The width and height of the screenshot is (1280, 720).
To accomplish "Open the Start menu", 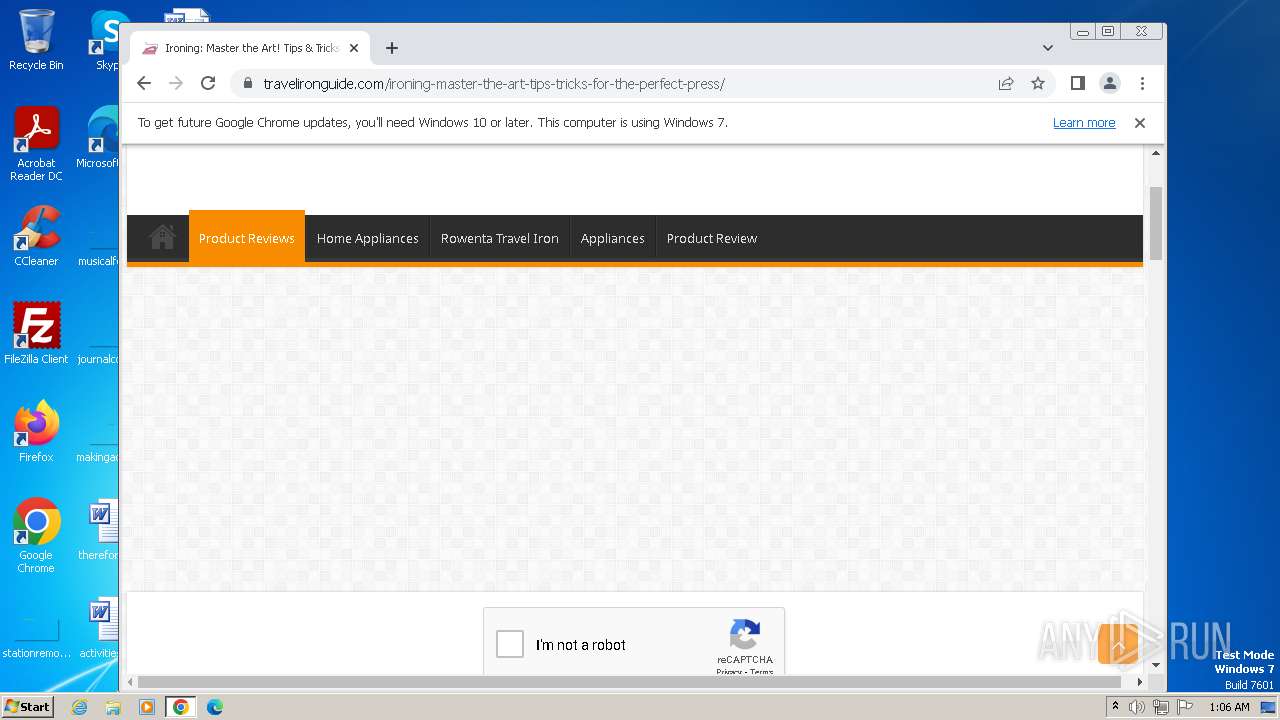I will (27, 707).
